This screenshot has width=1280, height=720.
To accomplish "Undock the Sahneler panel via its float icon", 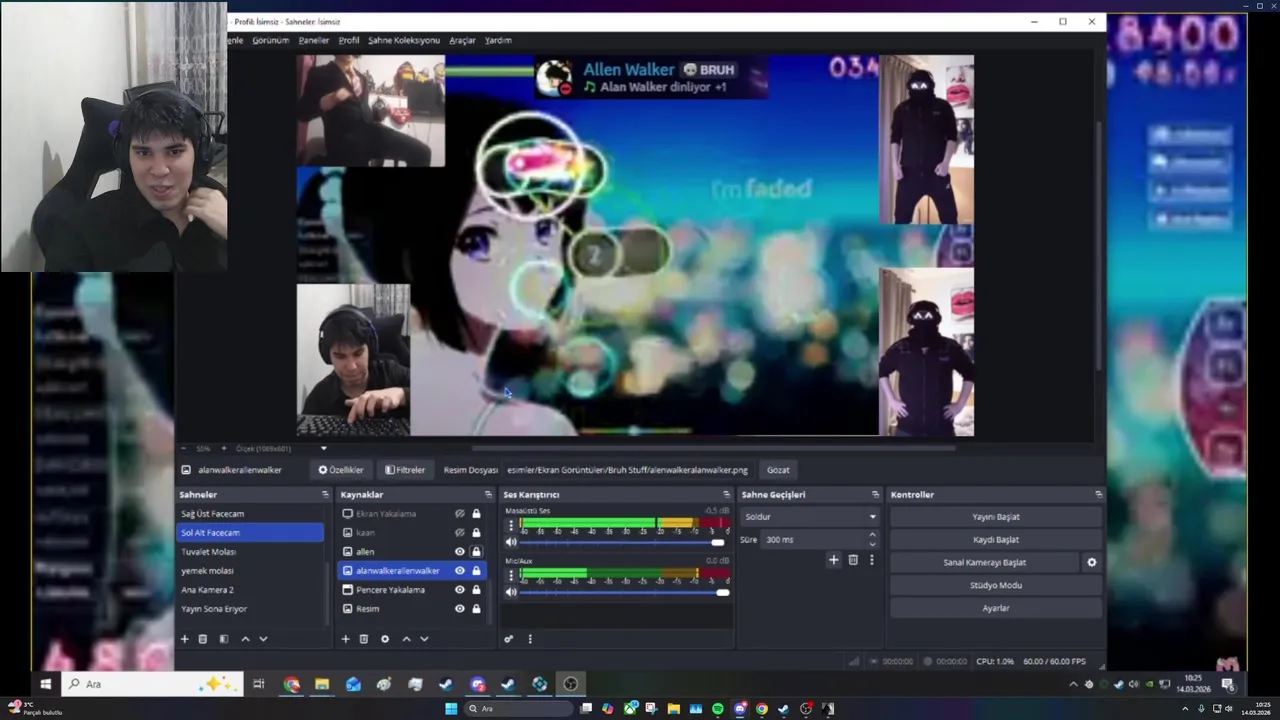I will tap(324, 495).
